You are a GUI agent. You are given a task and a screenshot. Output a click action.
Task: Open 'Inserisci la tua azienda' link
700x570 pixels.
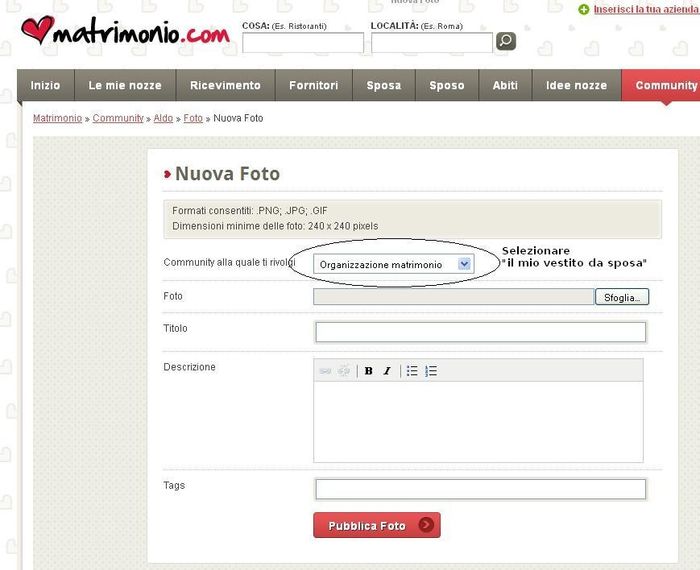pyautogui.click(x=645, y=9)
